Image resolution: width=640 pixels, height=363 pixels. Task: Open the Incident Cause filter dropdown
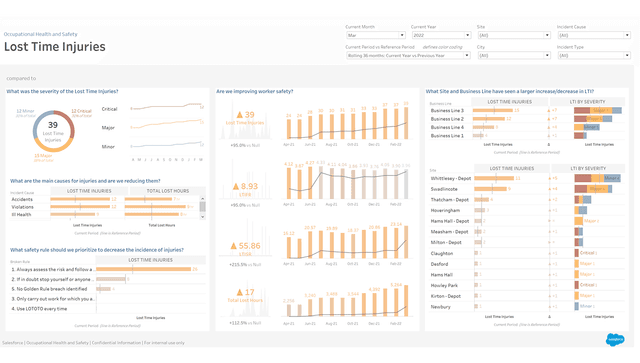[x=594, y=35]
